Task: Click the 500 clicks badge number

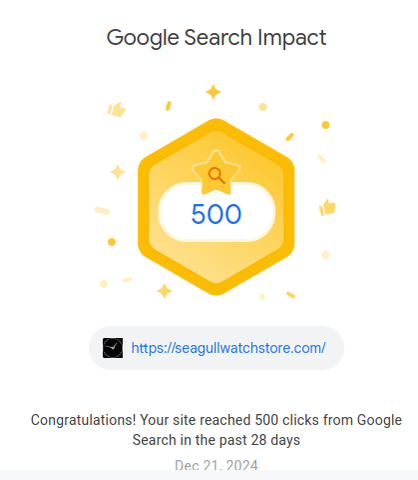Action: tap(216, 214)
